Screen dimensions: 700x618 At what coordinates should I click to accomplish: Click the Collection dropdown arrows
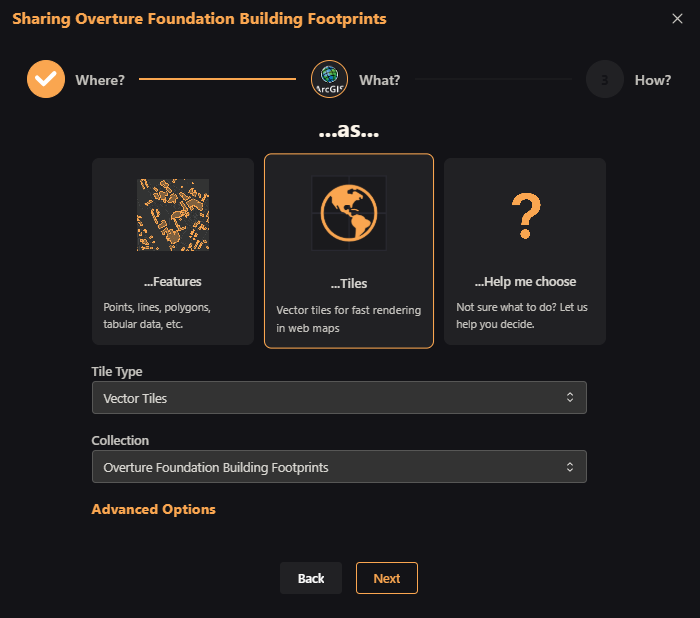(x=570, y=467)
